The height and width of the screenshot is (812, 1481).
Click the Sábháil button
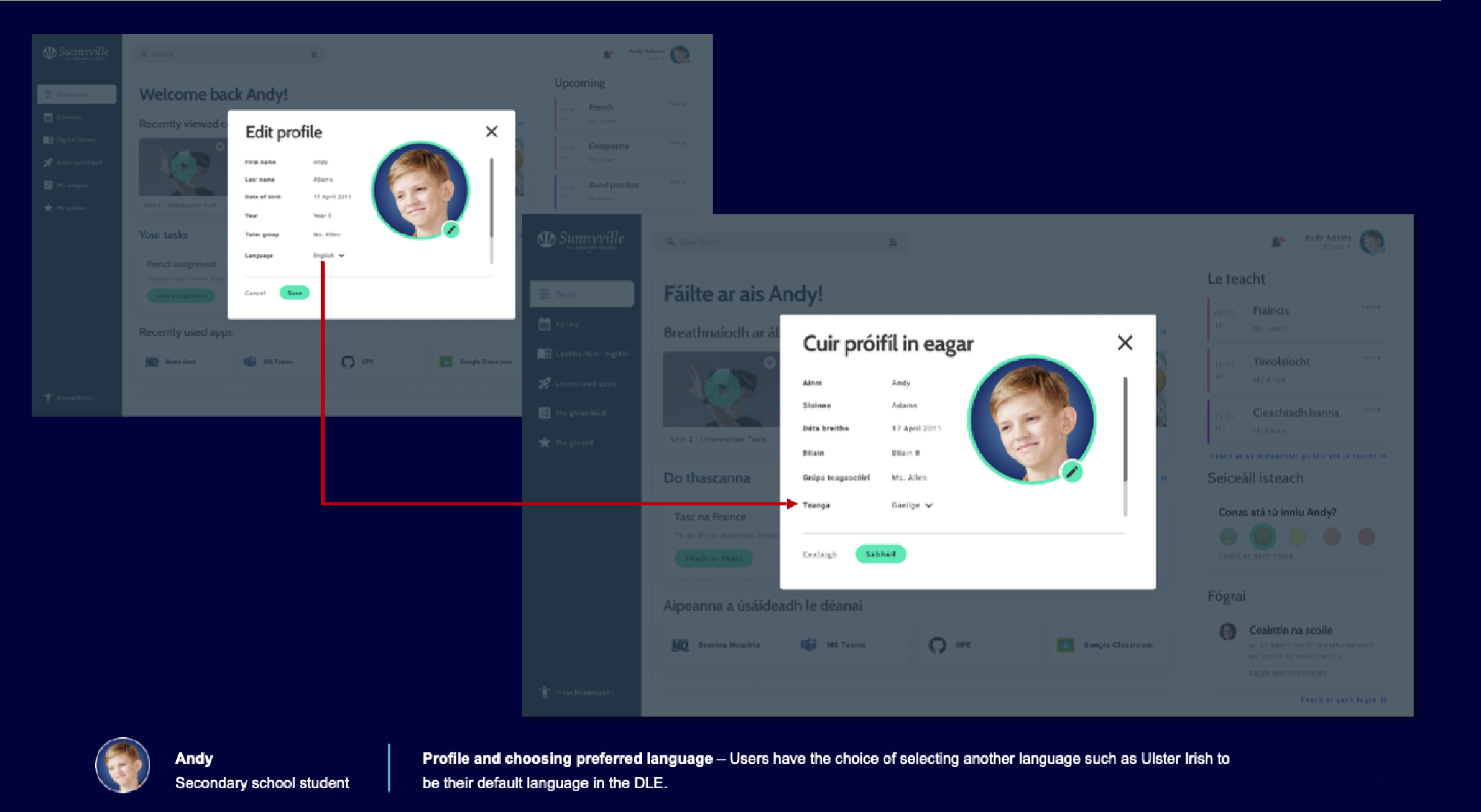(x=880, y=554)
